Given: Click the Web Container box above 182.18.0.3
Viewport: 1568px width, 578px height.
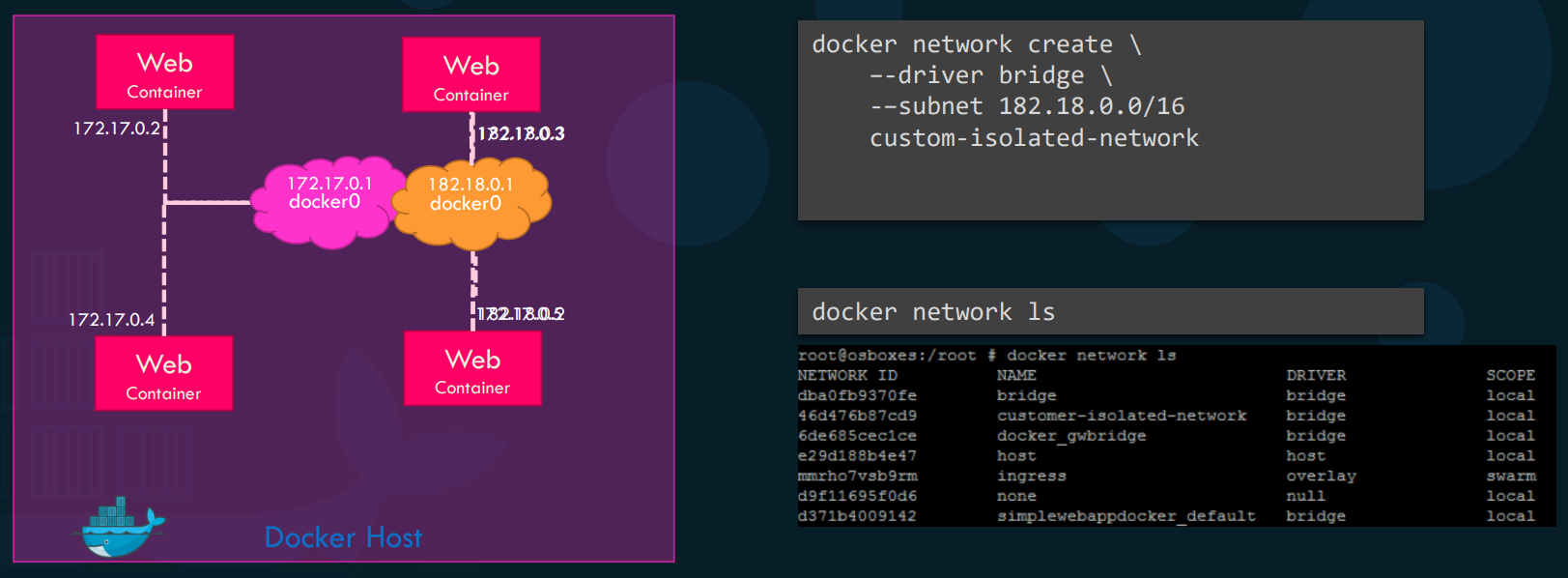Looking at the screenshot, I should point(471,74).
